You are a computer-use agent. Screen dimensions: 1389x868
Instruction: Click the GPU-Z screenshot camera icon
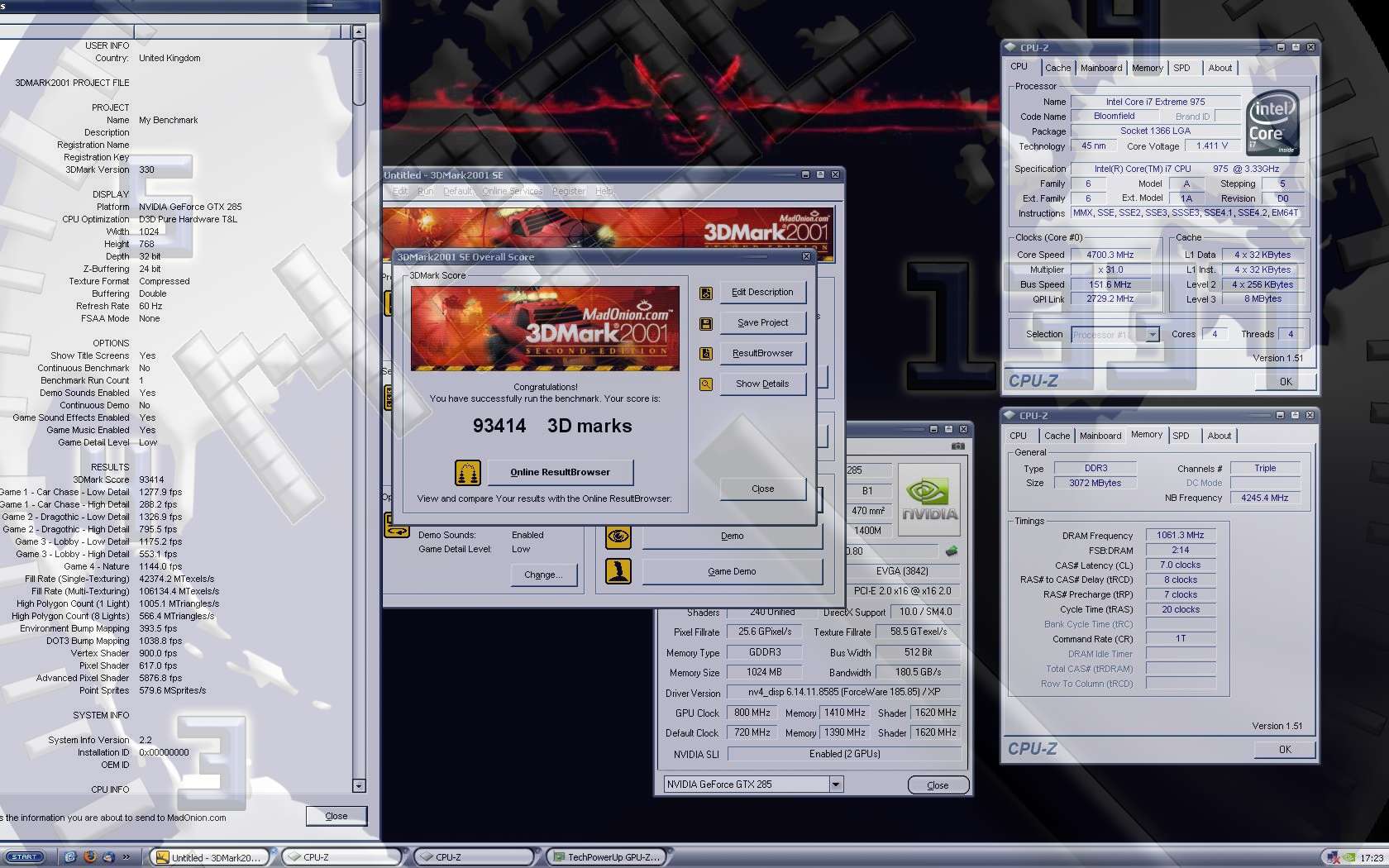pyautogui.click(x=957, y=446)
